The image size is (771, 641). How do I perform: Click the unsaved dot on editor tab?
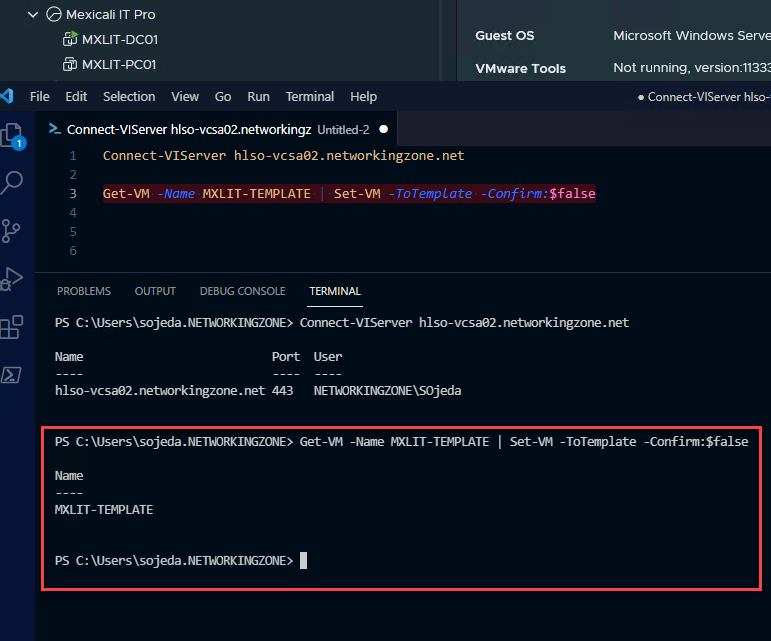click(x=383, y=130)
